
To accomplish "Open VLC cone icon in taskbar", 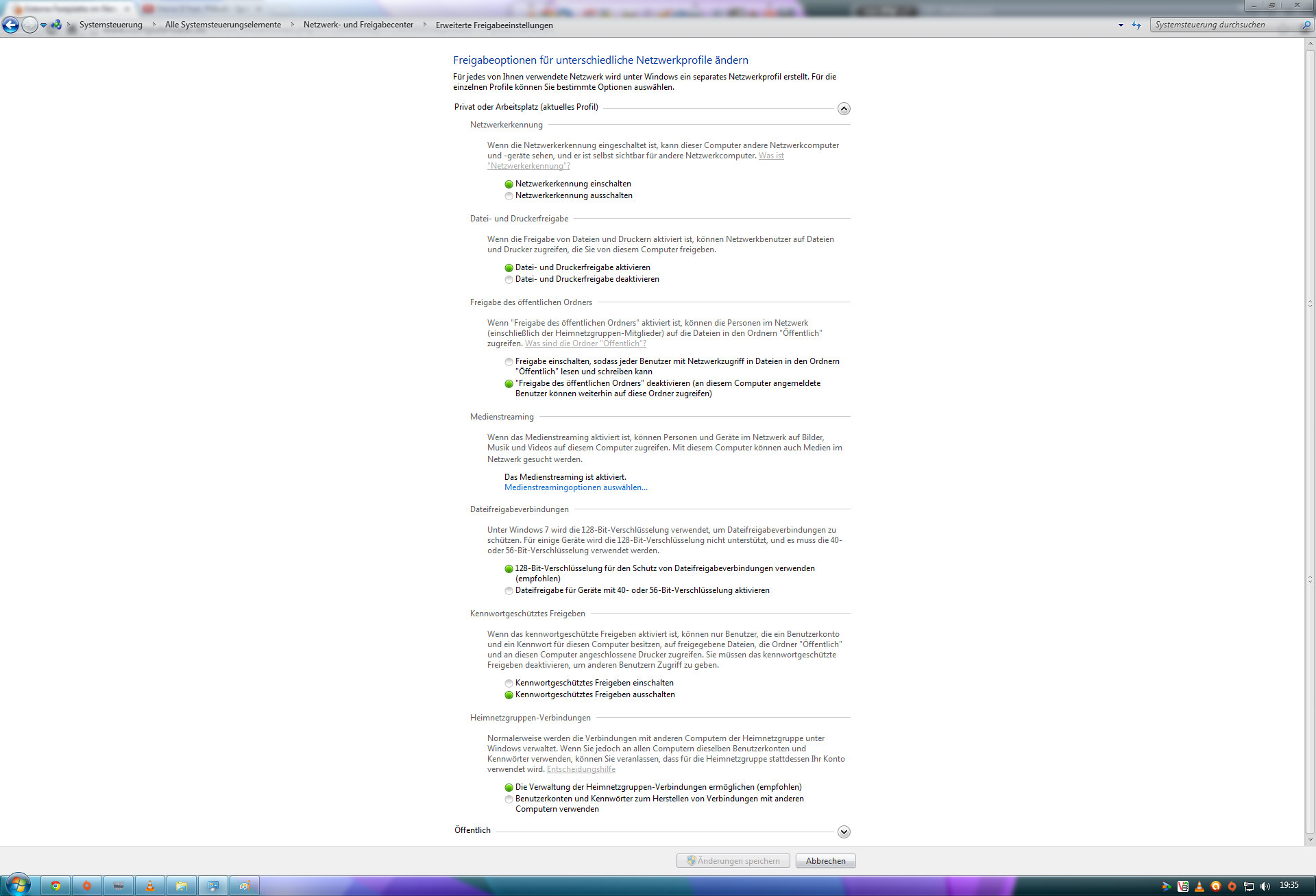I will [x=150, y=886].
